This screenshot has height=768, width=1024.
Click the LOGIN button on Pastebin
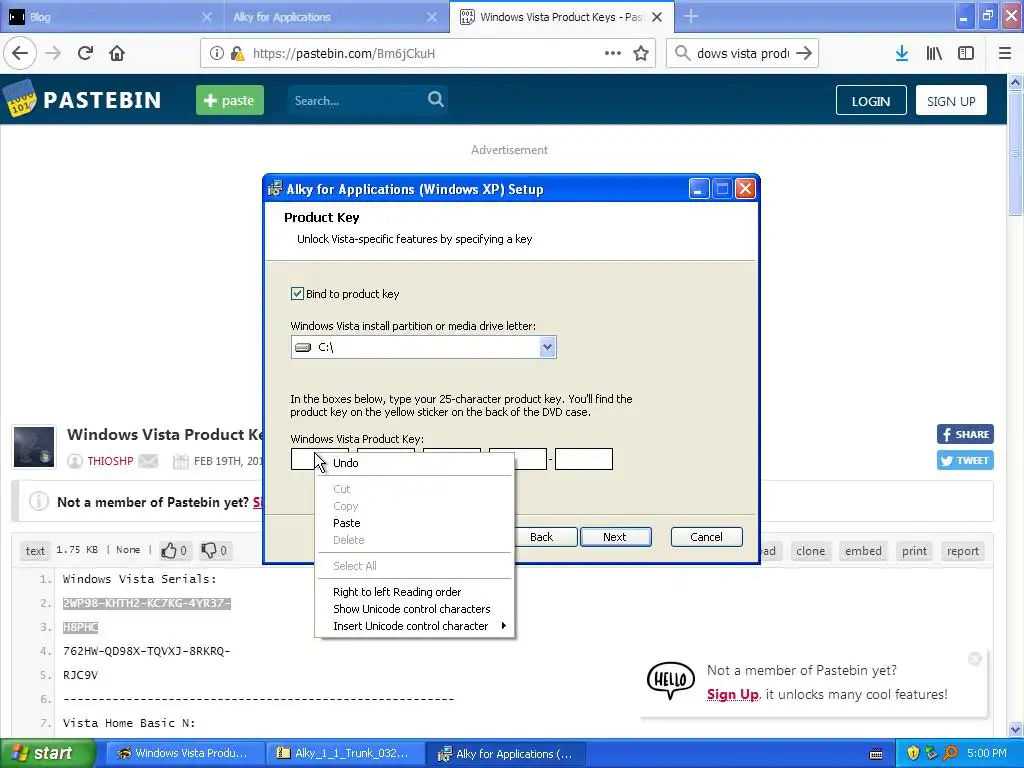point(871,101)
